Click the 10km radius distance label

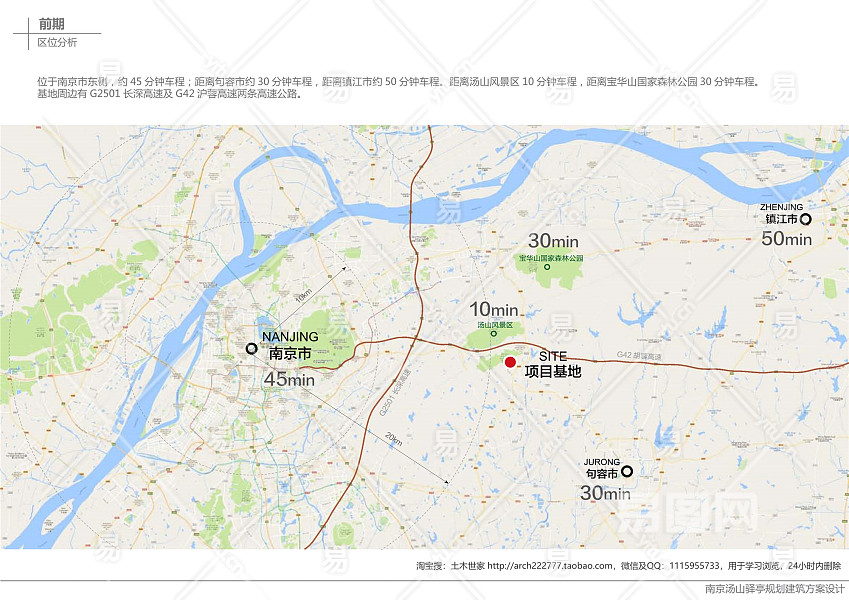click(303, 296)
